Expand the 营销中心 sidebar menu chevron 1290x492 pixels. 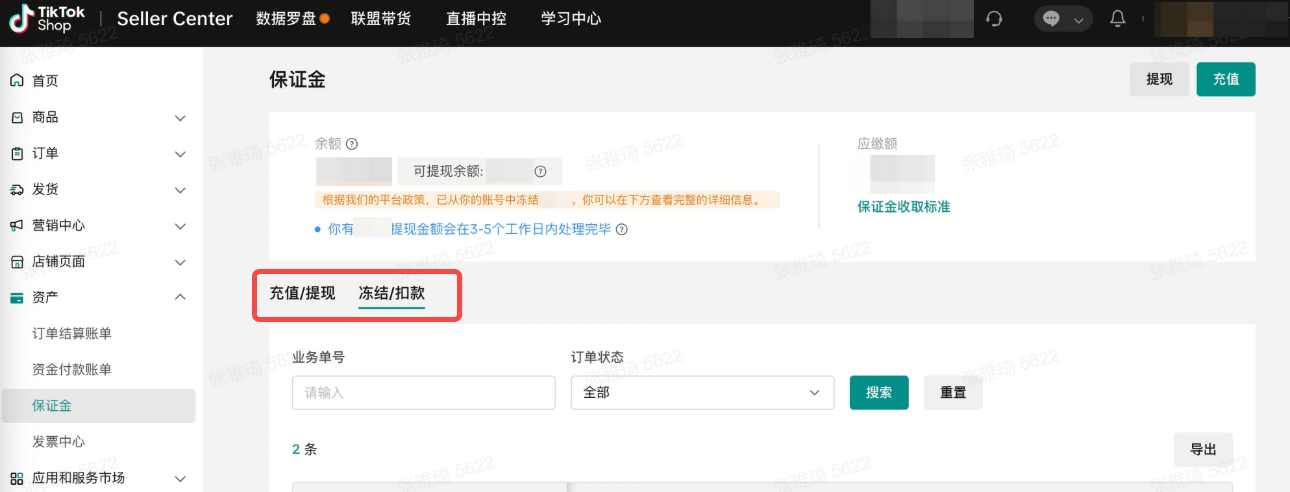coord(180,226)
